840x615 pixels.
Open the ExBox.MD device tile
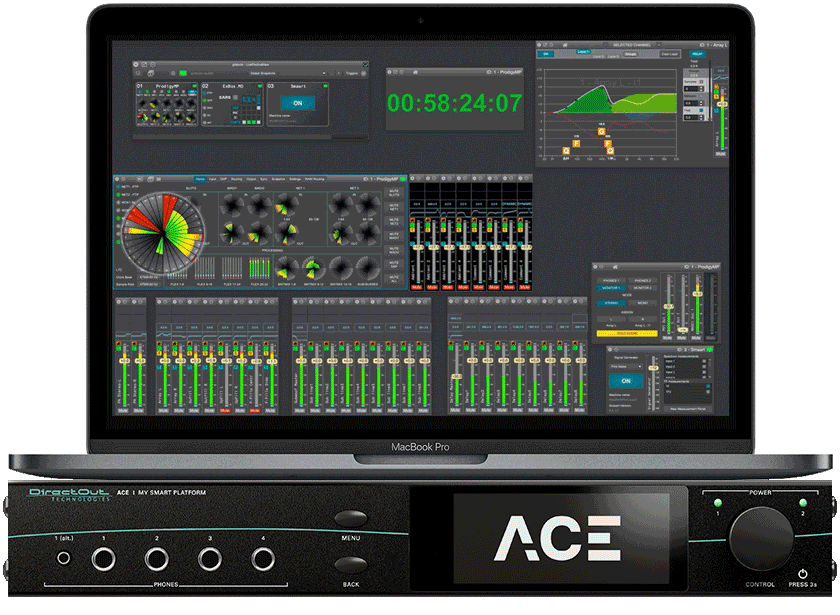232,104
